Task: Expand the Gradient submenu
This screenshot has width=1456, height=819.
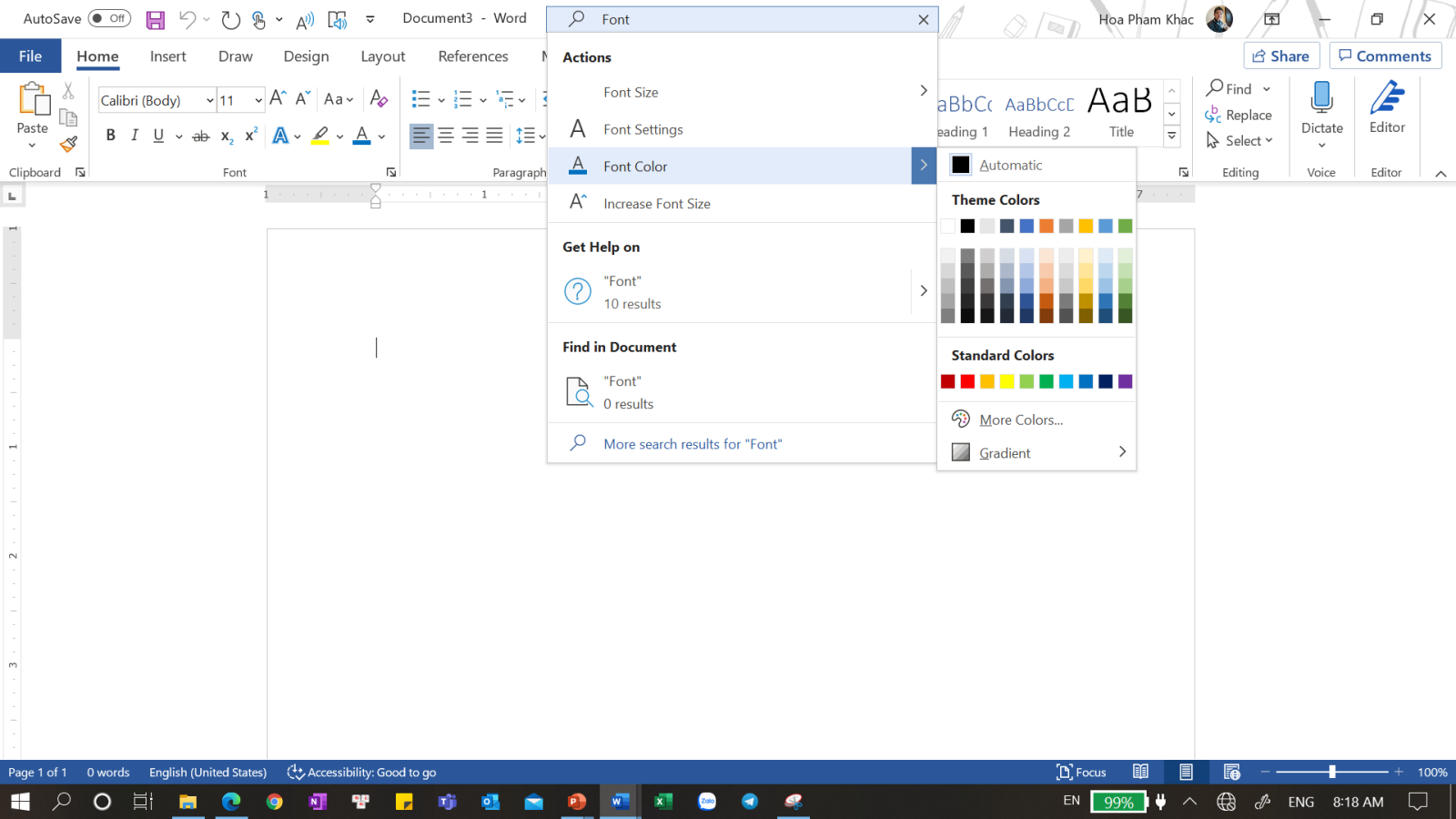Action: point(1121,452)
